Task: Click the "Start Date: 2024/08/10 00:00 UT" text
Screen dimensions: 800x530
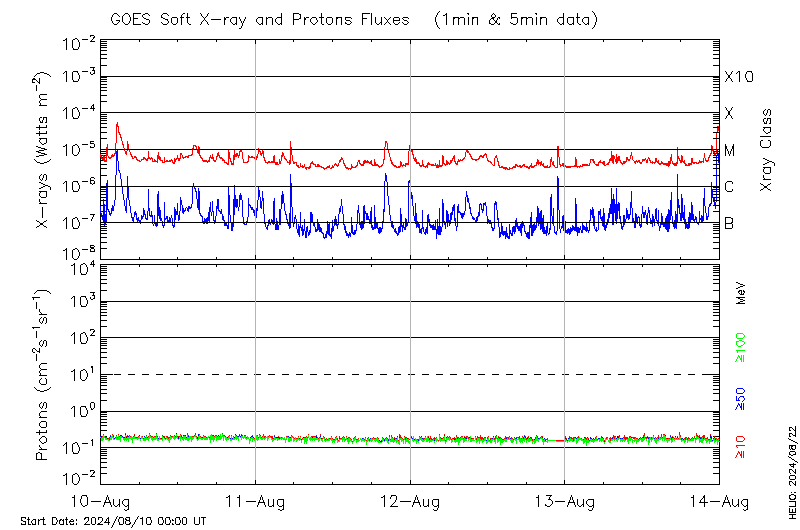Action: coord(113,521)
